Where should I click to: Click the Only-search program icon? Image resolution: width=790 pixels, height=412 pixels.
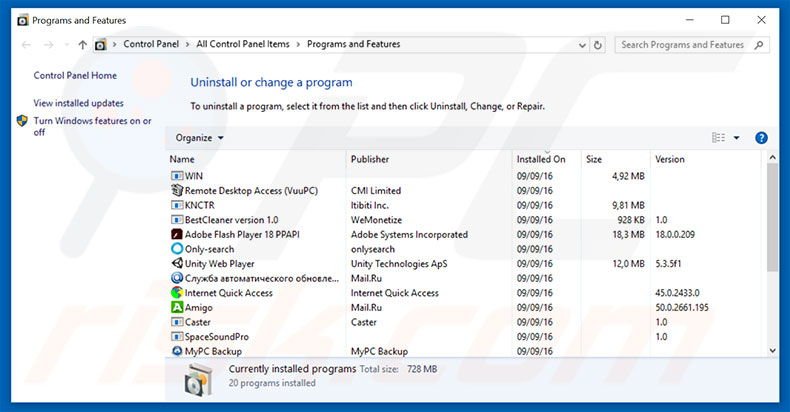(x=177, y=249)
